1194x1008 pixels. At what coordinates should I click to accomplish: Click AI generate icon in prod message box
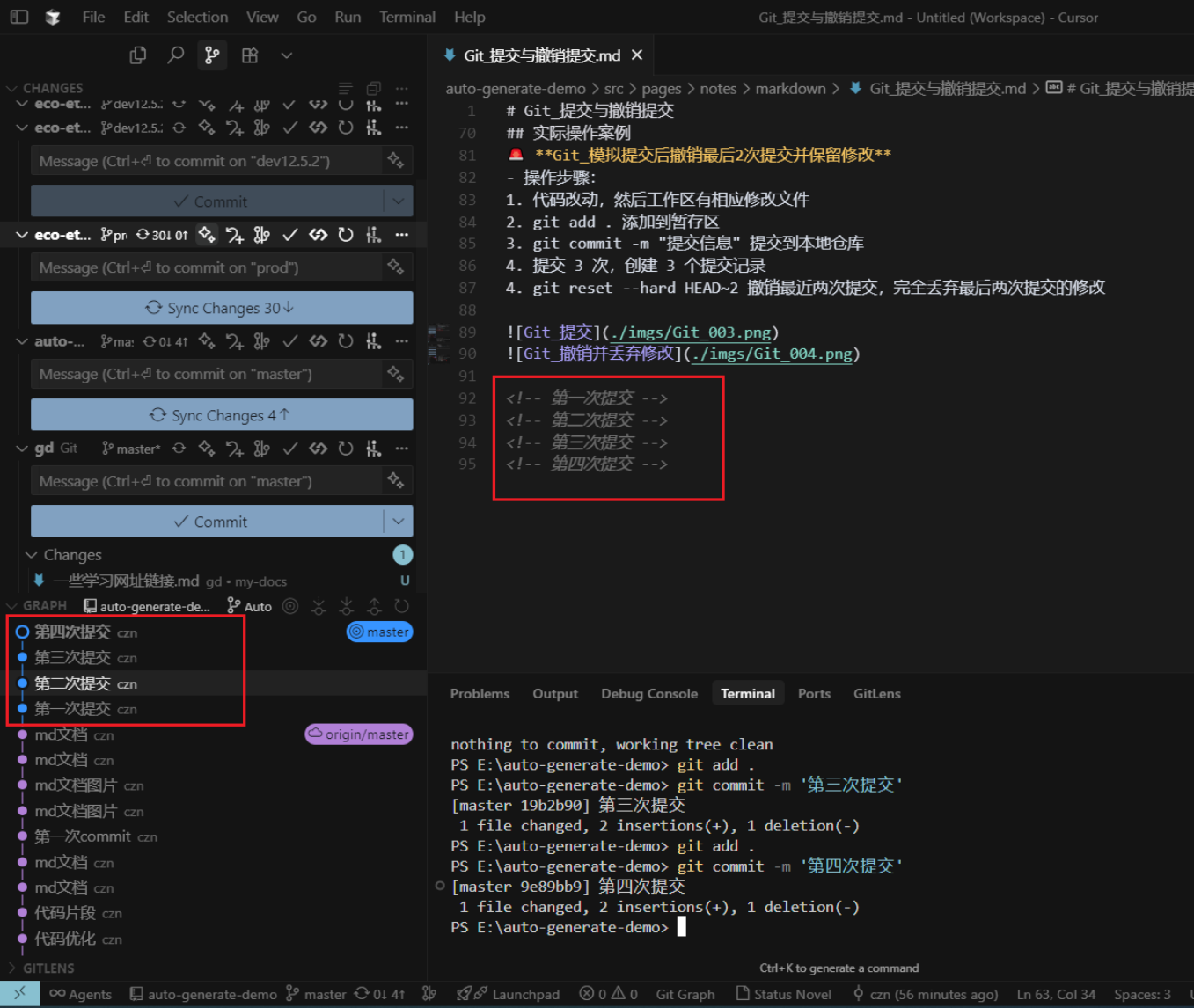point(395,267)
